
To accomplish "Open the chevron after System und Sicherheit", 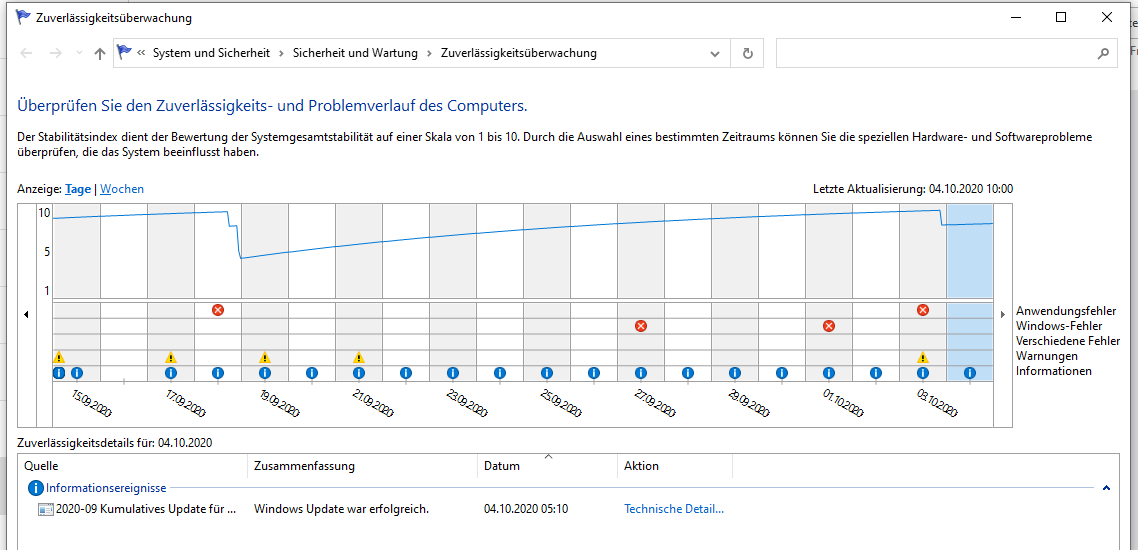I will [282, 53].
